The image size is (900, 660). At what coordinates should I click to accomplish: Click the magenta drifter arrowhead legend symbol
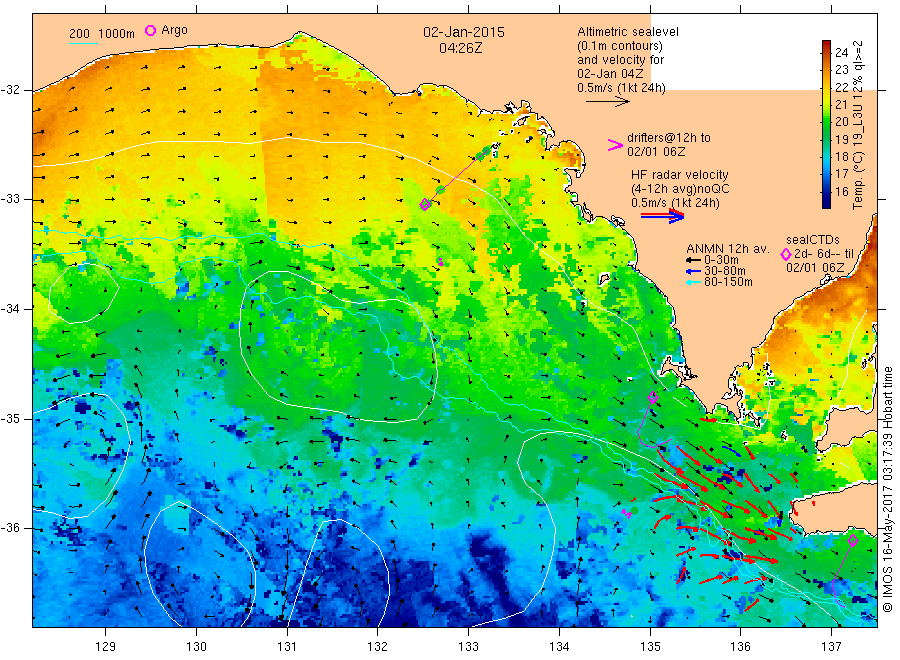click(x=615, y=145)
